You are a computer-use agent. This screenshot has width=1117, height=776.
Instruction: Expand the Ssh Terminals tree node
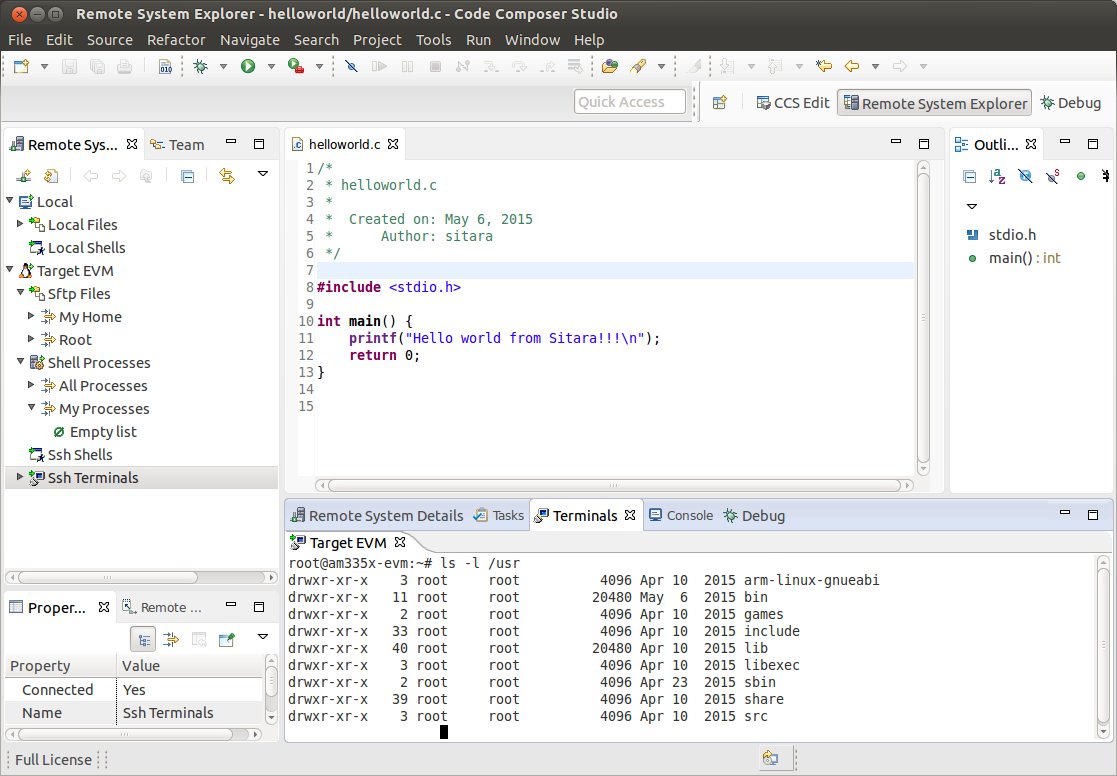tap(19, 478)
